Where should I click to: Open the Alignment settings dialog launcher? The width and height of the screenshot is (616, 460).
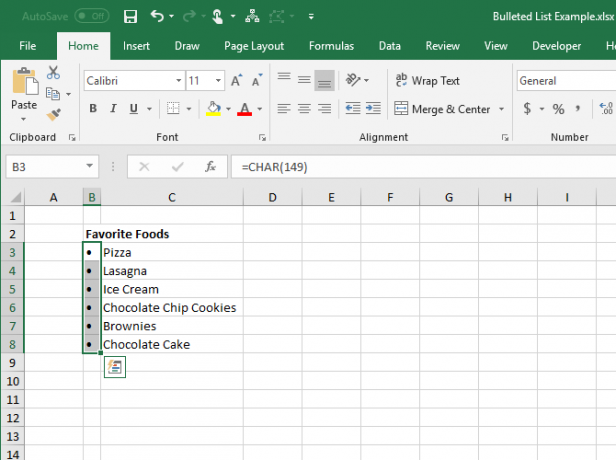[505, 137]
